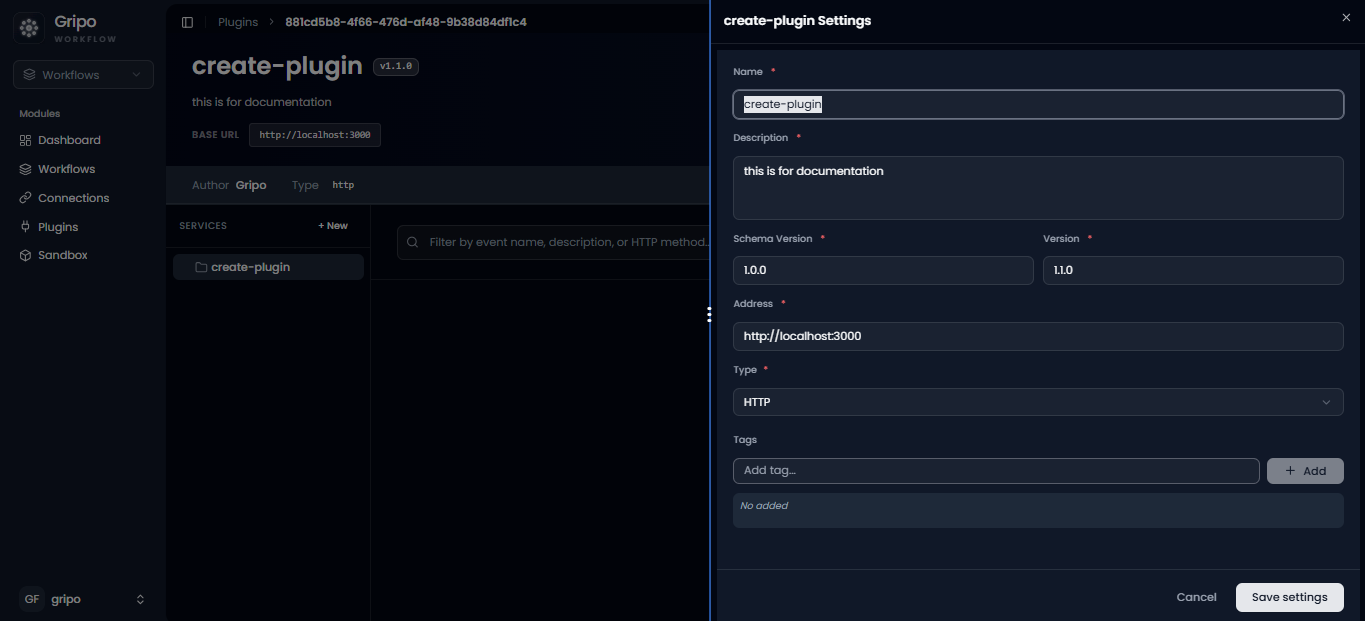Click the base URL http://localhost:3000 chip
Screen dimensions: 1365x621
click(315, 135)
